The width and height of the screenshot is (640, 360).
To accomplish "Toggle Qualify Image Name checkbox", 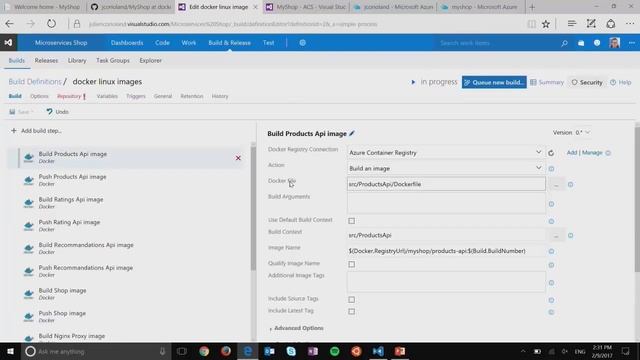I will click(351, 264).
